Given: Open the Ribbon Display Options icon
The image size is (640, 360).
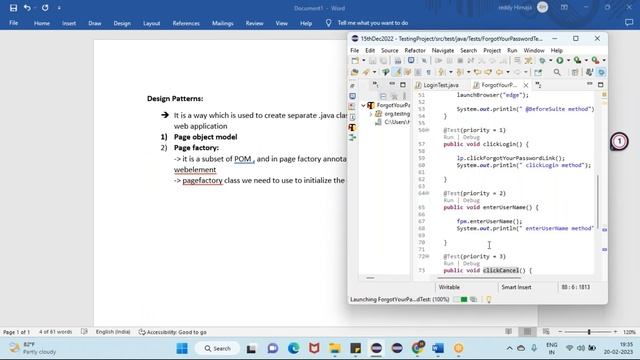Looking at the screenshot, I should [x=564, y=7].
